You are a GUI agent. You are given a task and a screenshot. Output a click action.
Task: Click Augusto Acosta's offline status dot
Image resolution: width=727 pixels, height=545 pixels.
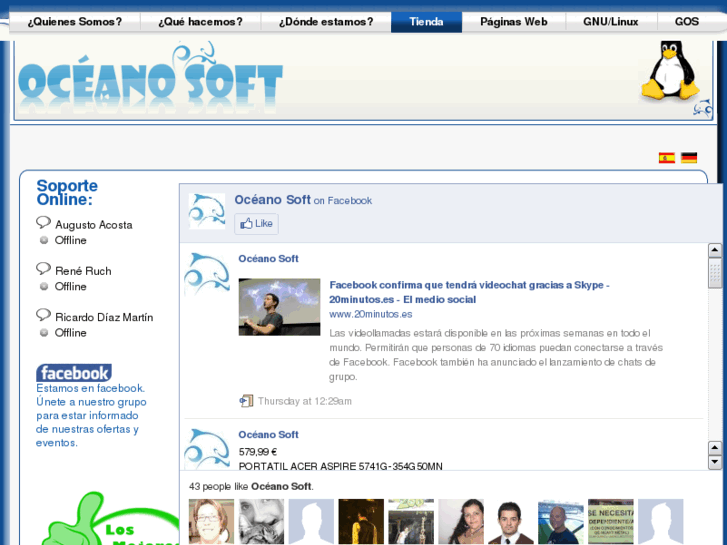point(44,240)
